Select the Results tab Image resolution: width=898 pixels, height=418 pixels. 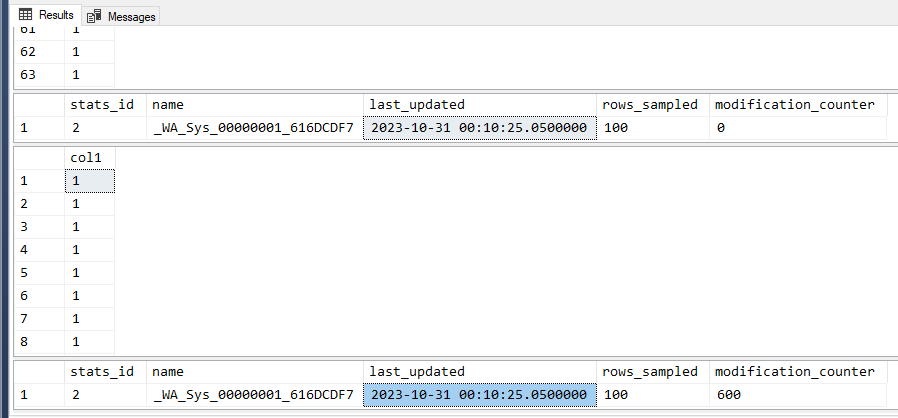[x=56, y=16]
